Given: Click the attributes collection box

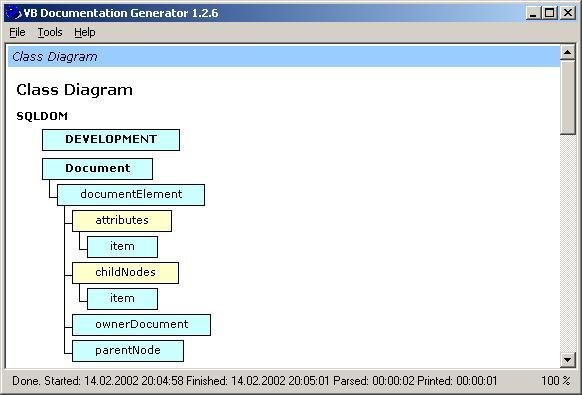Looking at the screenshot, I should point(122,221).
